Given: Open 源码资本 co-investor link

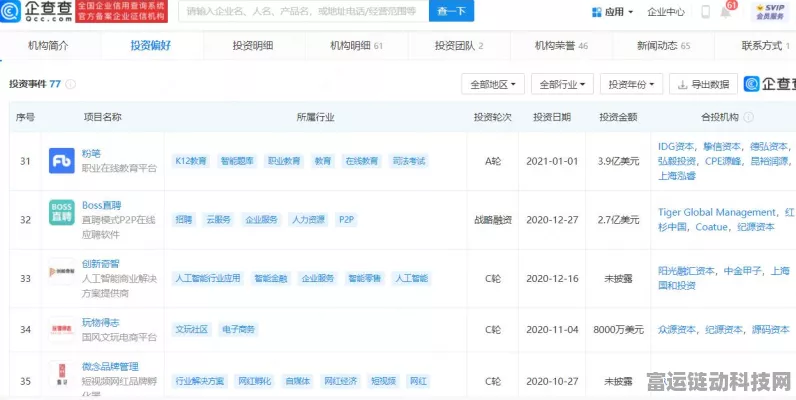Looking at the screenshot, I should tap(771, 330).
